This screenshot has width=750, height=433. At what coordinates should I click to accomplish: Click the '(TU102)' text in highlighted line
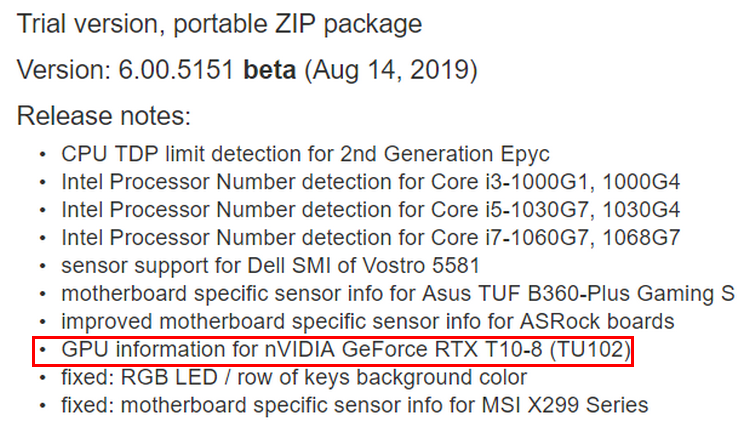click(x=591, y=349)
